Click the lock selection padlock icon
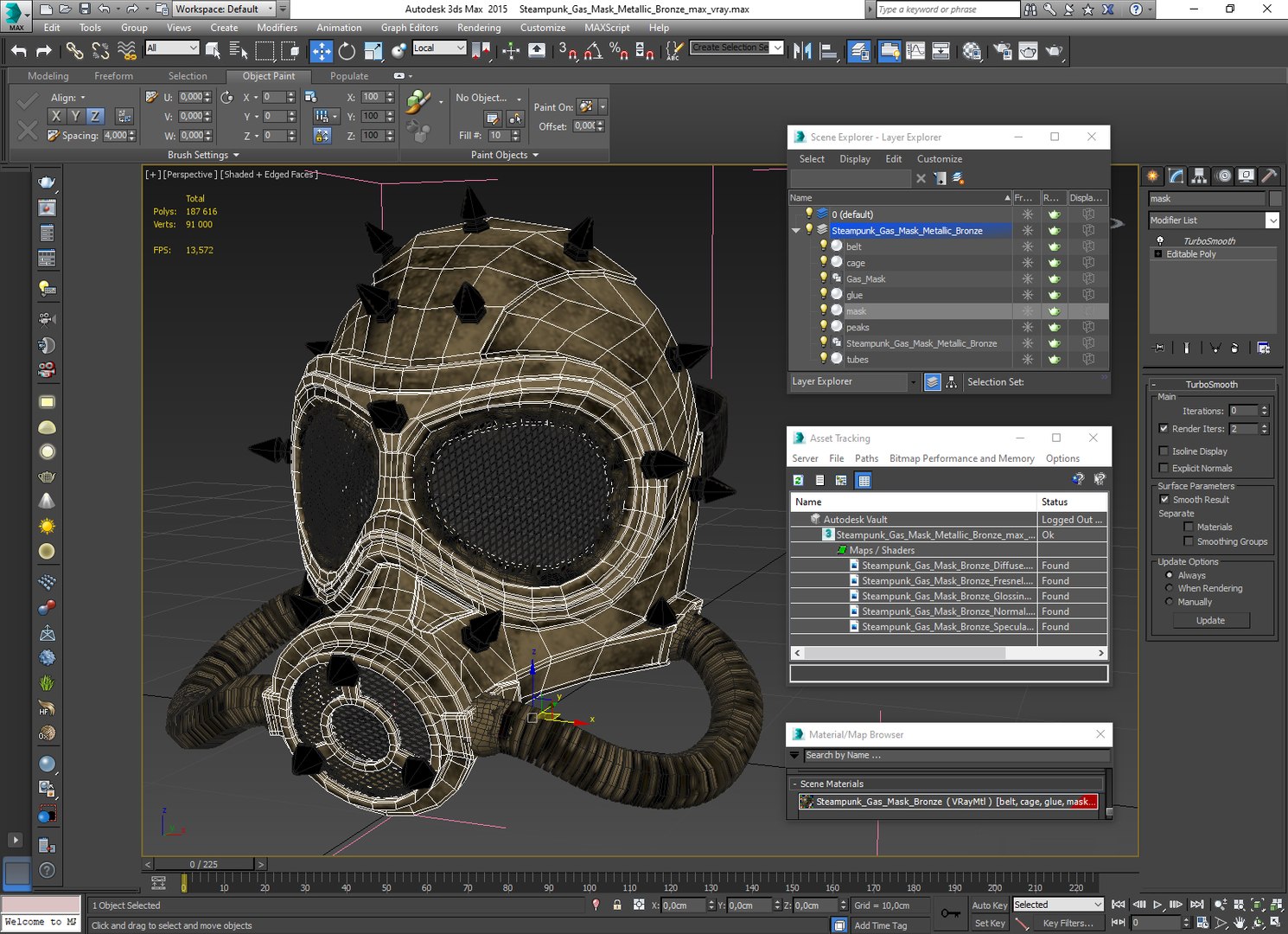Screen dimensions: 1288x934 pyautogui.click(x=617, y=905)
